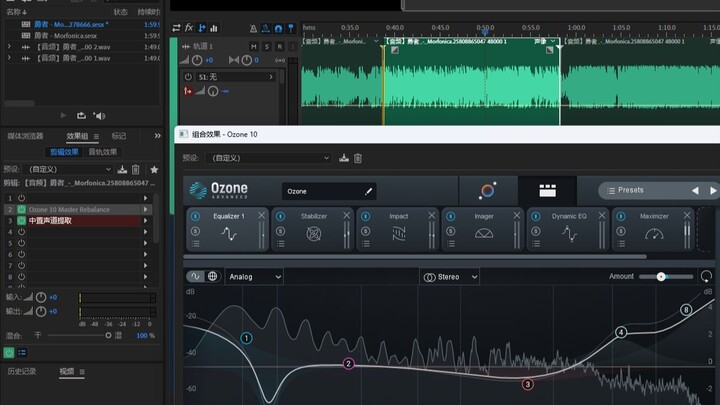
Task: Toggle power of effects slot 4
Action: click(21, 232)
